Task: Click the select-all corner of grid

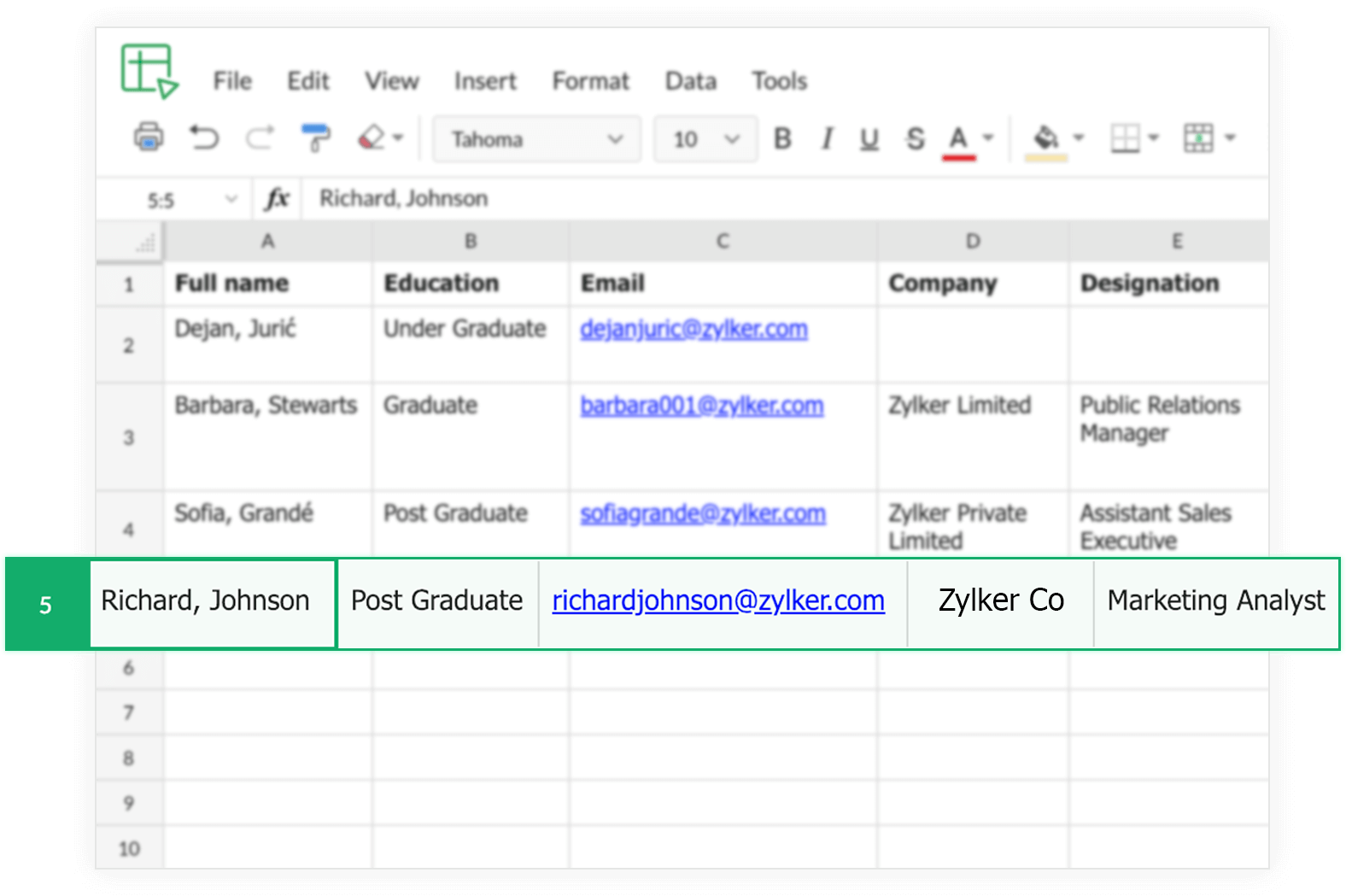Action: (x=130, y=242)
